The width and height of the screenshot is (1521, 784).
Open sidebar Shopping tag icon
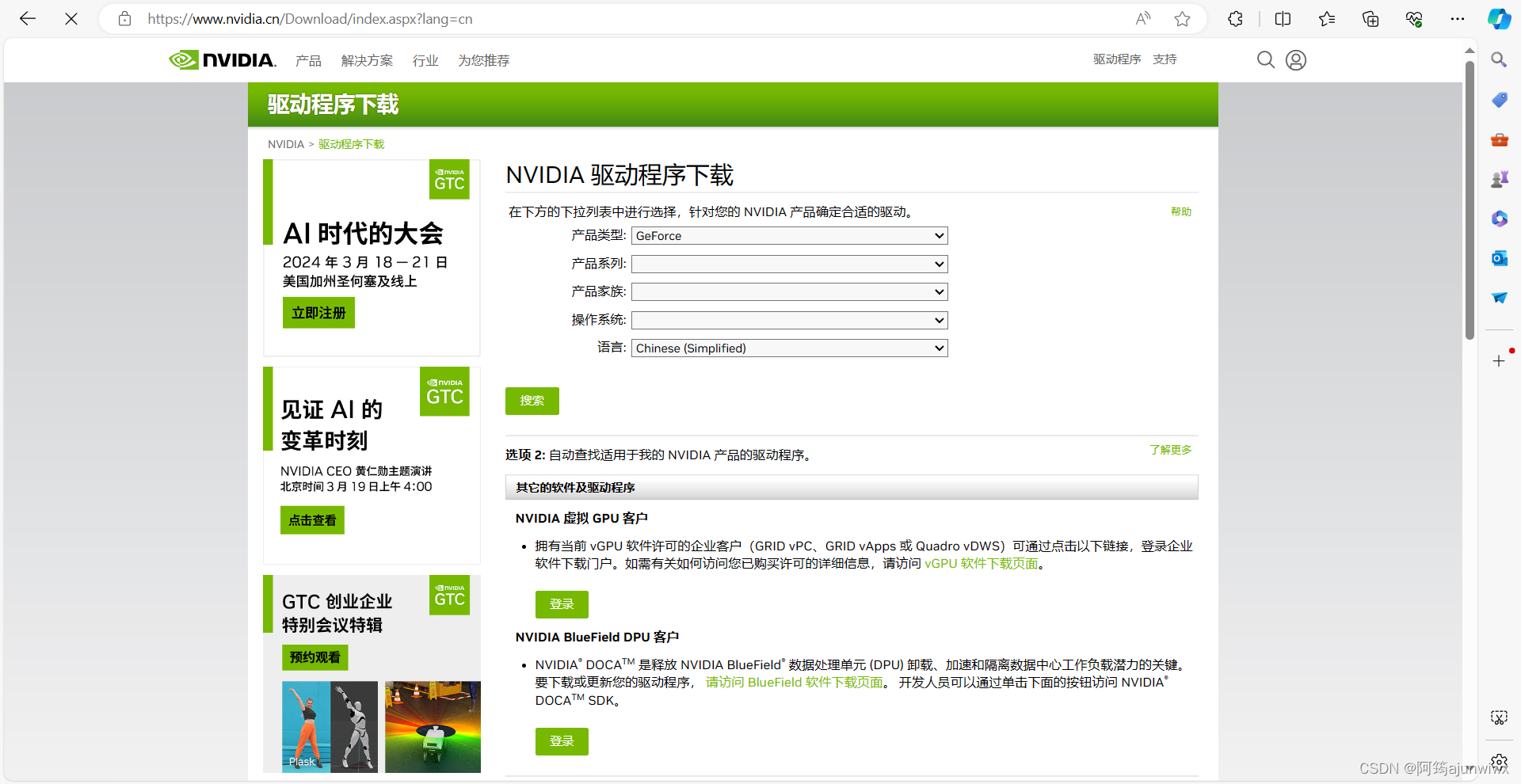pos(1499,100)
